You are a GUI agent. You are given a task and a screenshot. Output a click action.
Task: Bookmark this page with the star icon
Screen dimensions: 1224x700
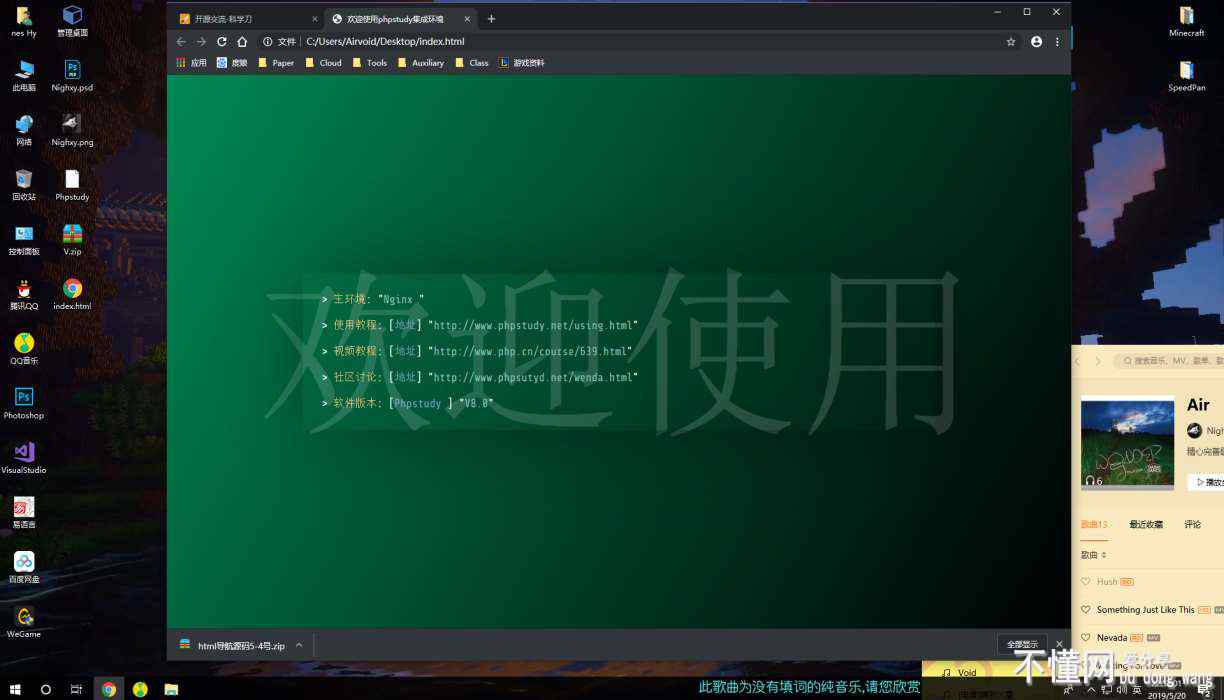(1011, 42)
